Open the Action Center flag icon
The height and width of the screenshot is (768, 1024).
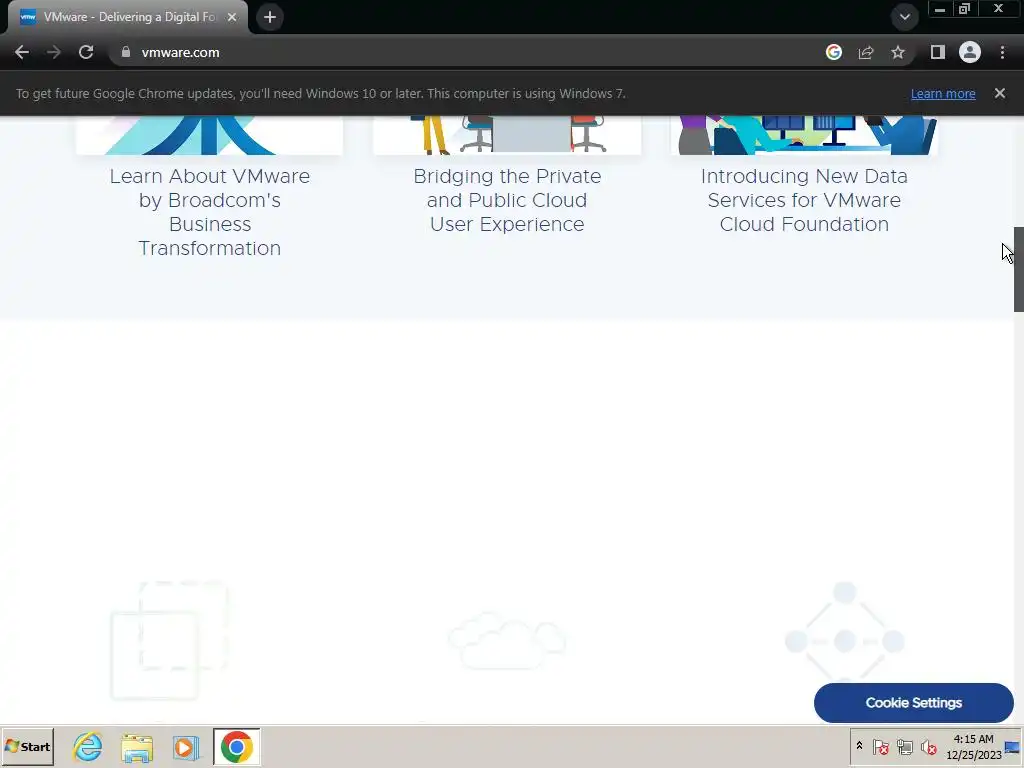click(880, 746)
